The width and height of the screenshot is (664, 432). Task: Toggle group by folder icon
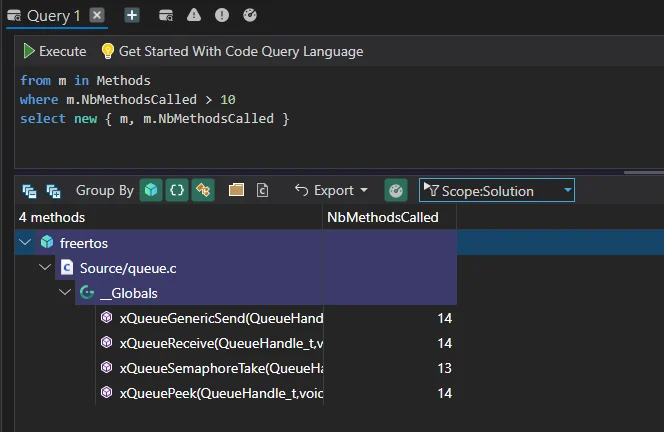click(236, 190)
